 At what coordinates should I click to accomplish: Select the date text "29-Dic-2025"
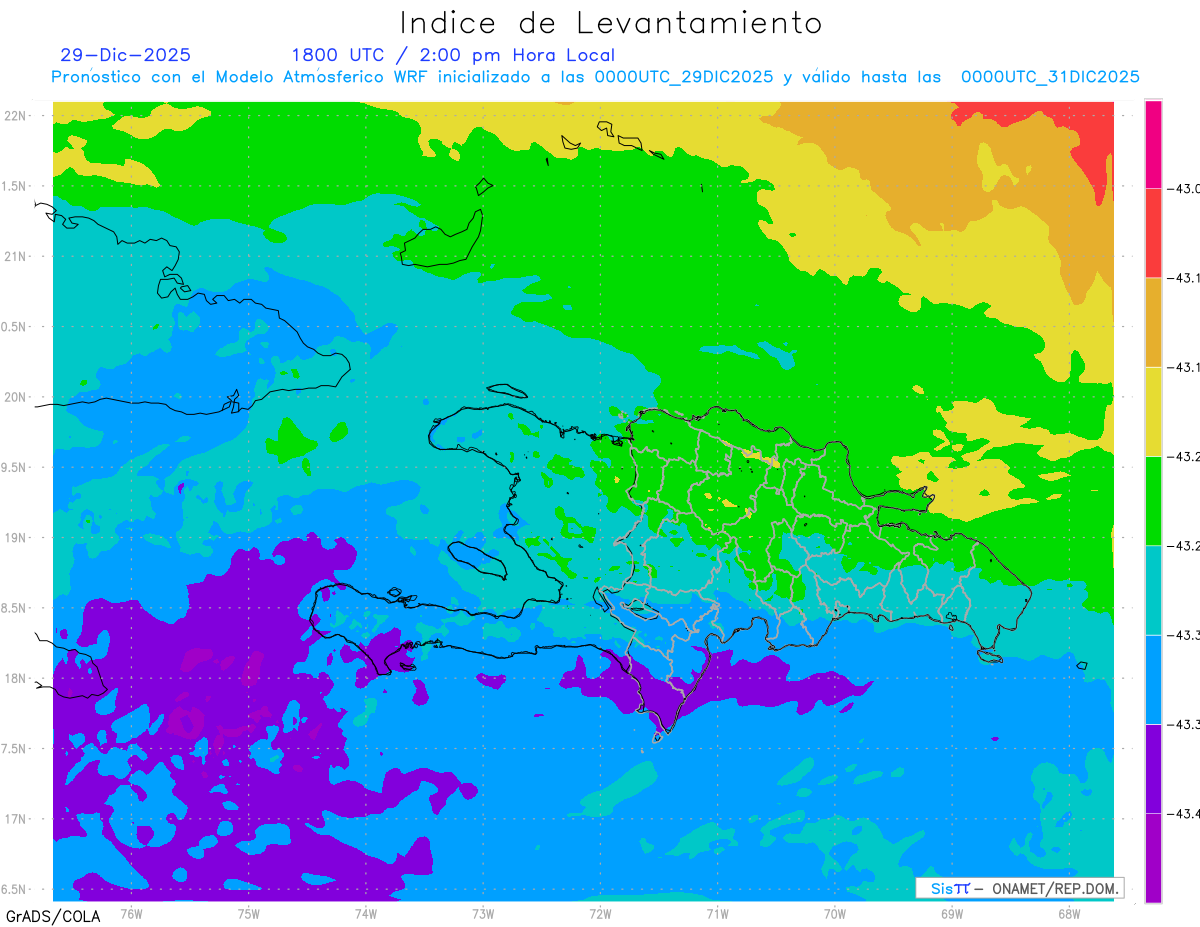tap(125, 55)
